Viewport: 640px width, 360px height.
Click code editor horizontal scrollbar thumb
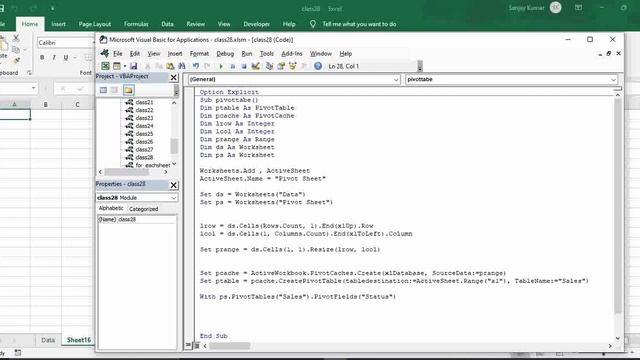click(230, 346)
